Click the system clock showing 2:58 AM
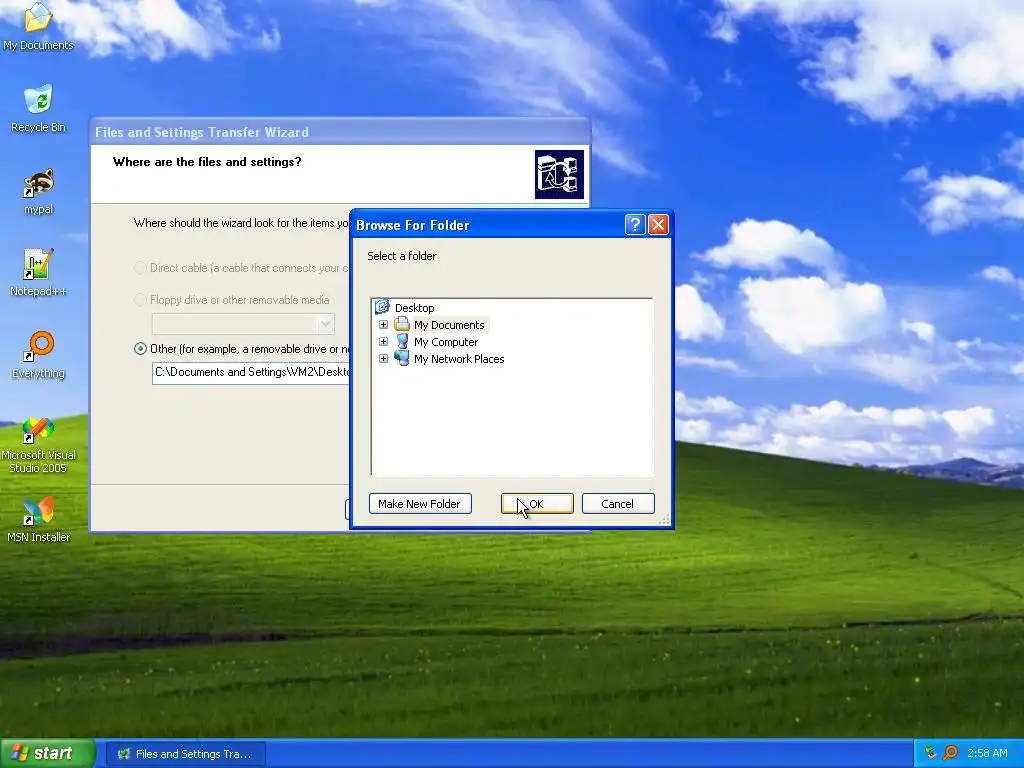Viewport: 1024px width, 768px height. 987,753
